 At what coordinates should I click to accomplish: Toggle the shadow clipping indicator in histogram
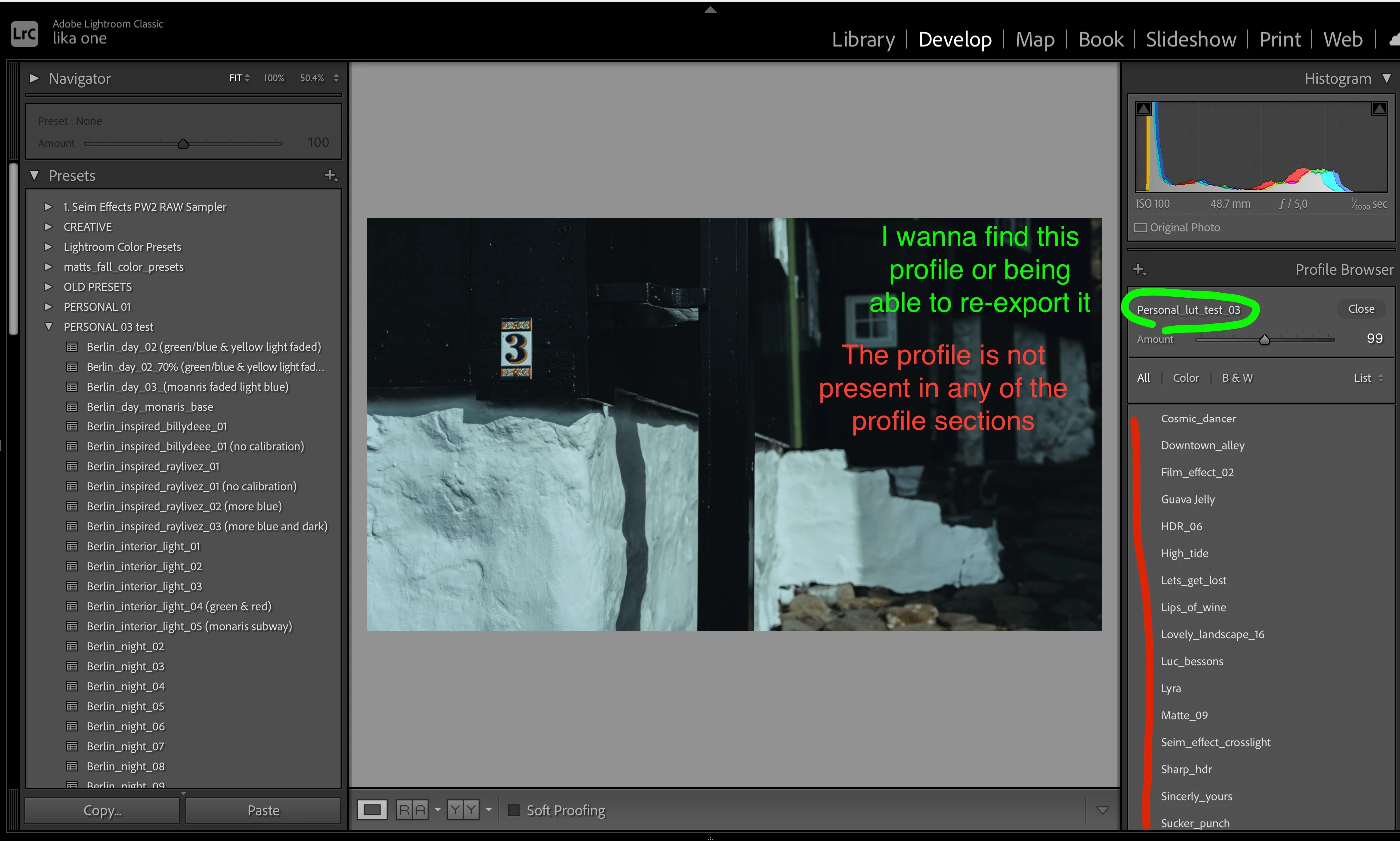pyautogui.click(x=1144, y=108)
